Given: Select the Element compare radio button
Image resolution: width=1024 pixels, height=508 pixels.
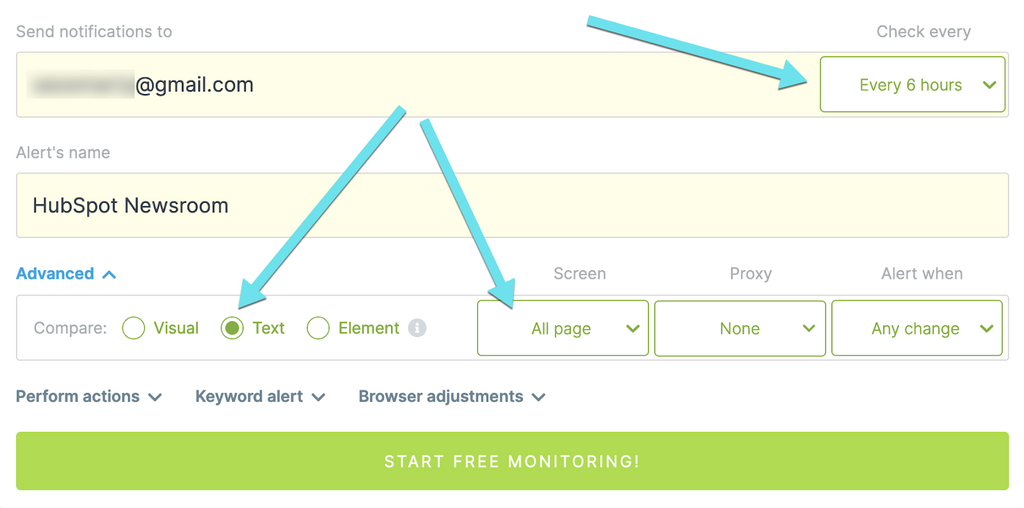Looking at the screenshot, I should coord(318,328).
